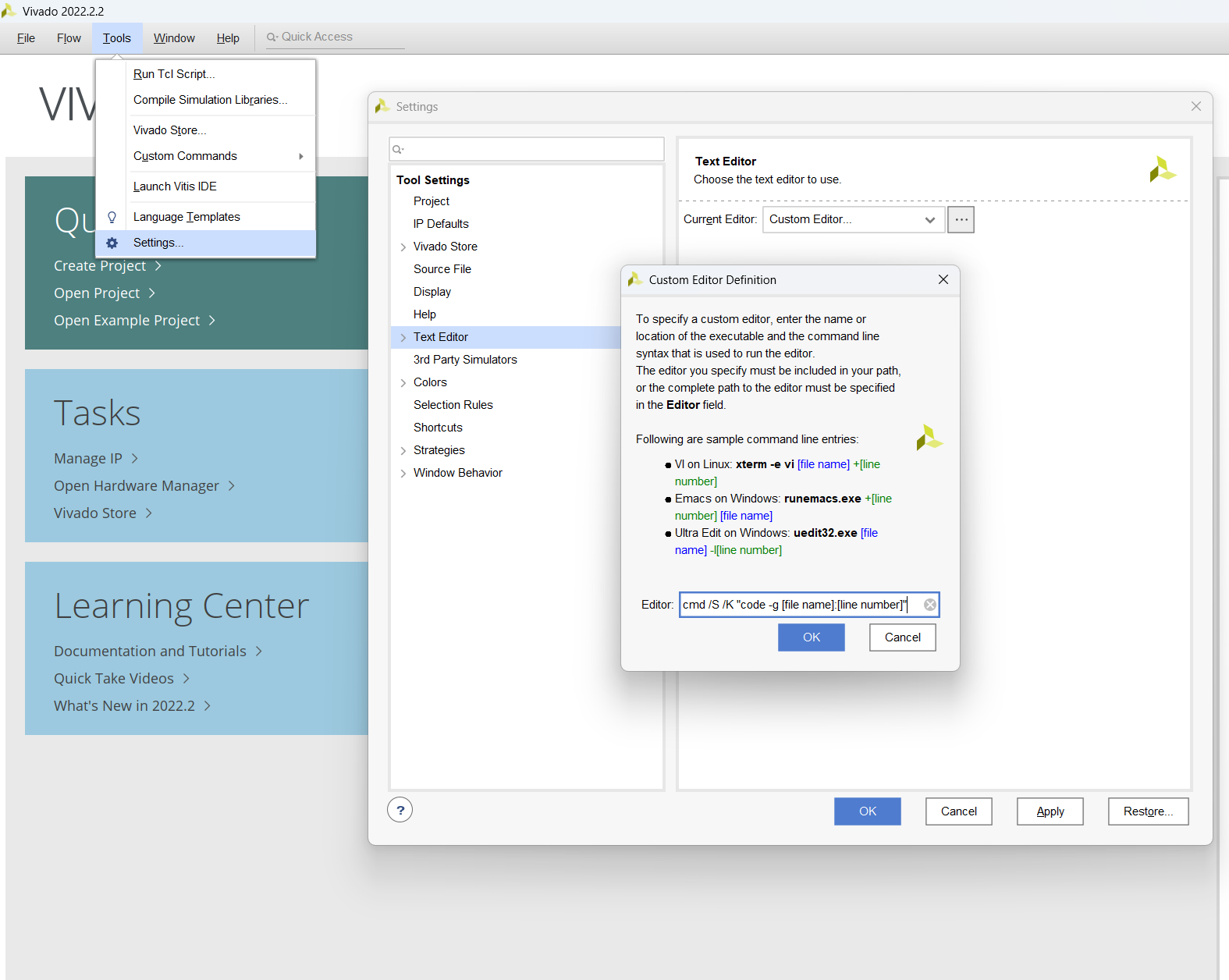Open Example Project link
1229x980 pixels.
pos(134,321)
